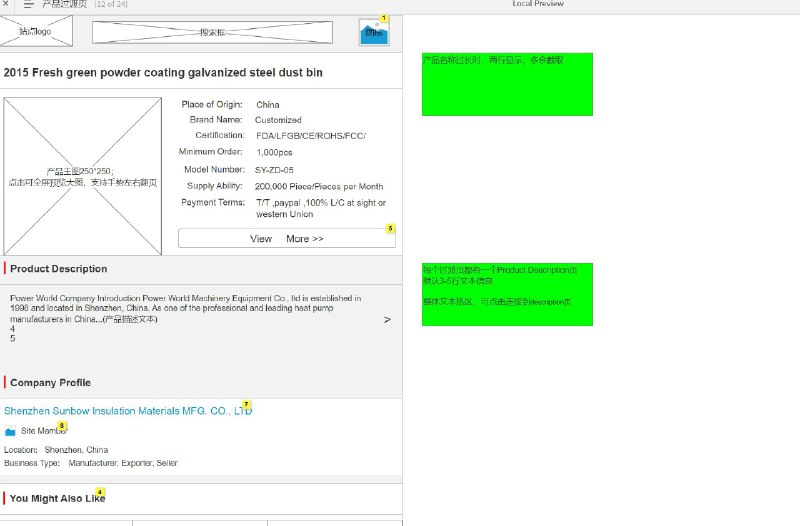Viewport: 800px width, 526px height.
Task: Click the 'SY-ZD-05' model number
Action: click(x=274, y=170)
